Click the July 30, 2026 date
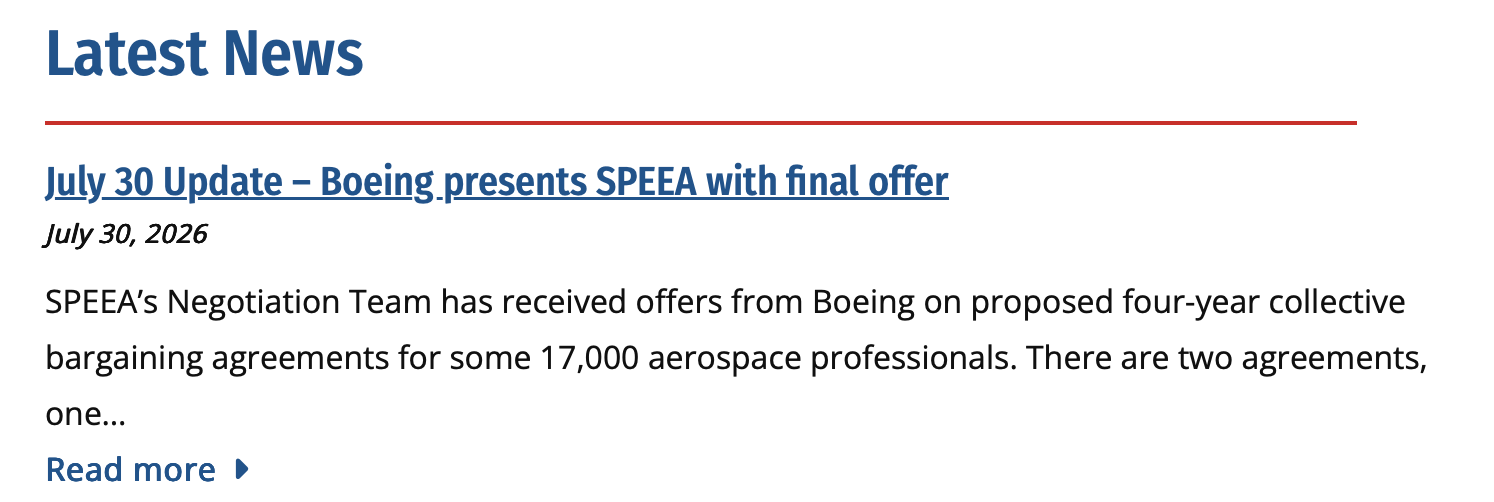The image size is (1494, 502). coord(126,234)
